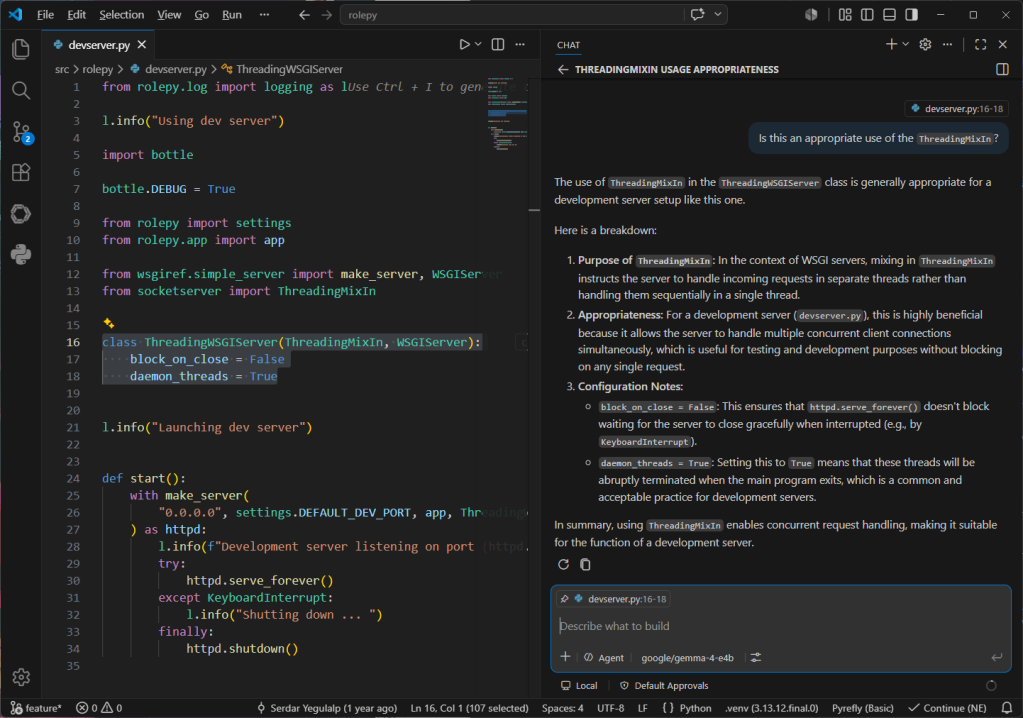Click the pinned devserver.py:16-18 context chip
This screenshot has width=1023, height=718.
pos(614,599)
